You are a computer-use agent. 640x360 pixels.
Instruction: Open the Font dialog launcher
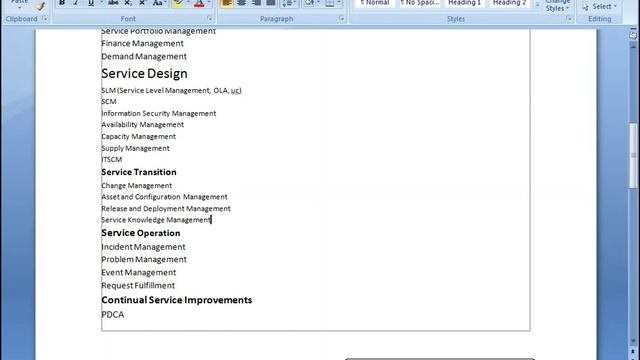(x=209, y=19)
